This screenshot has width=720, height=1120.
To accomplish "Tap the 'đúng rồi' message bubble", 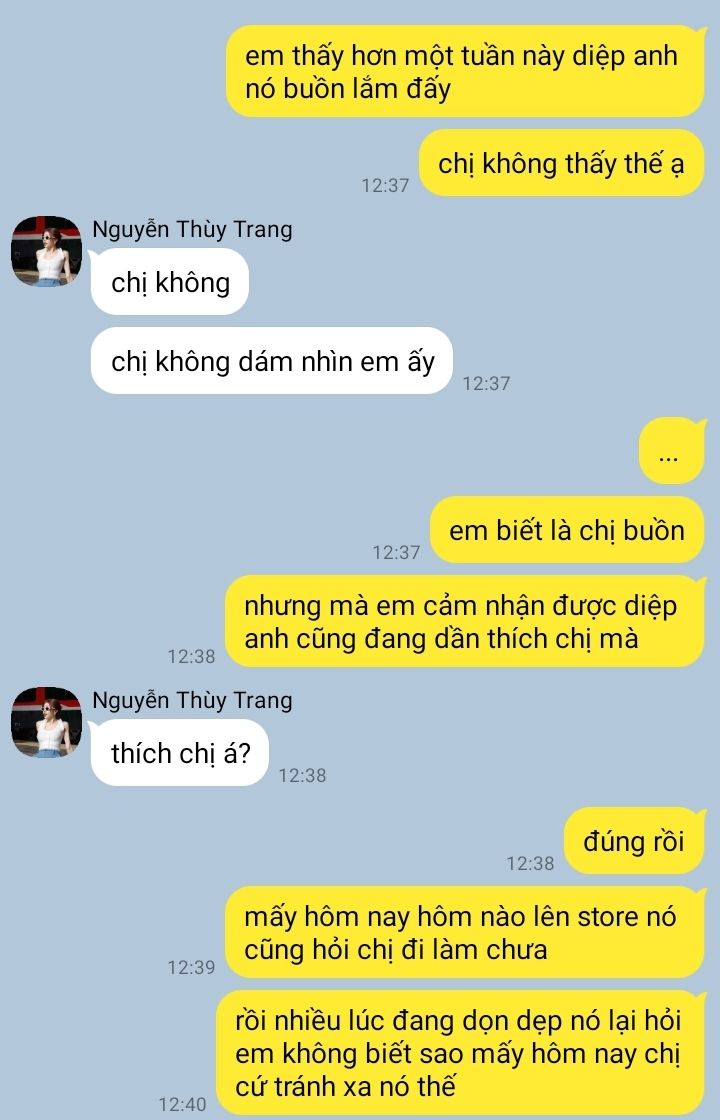I will (x=634, y=841).
